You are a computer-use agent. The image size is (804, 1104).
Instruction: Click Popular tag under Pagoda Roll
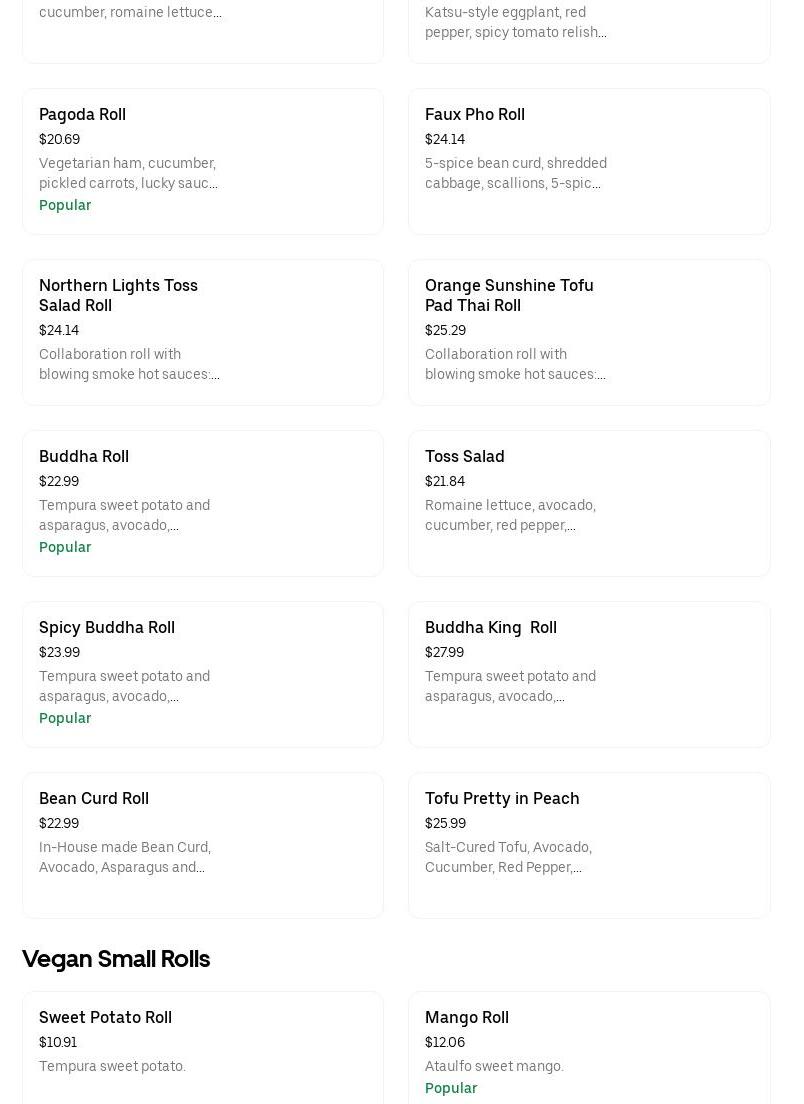[65, 206]
